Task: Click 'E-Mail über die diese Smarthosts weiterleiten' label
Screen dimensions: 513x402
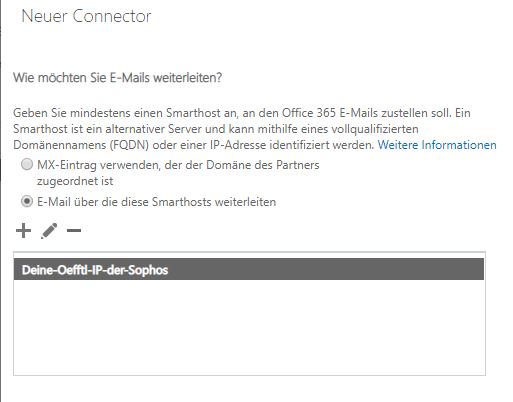Action: point(156,202)
